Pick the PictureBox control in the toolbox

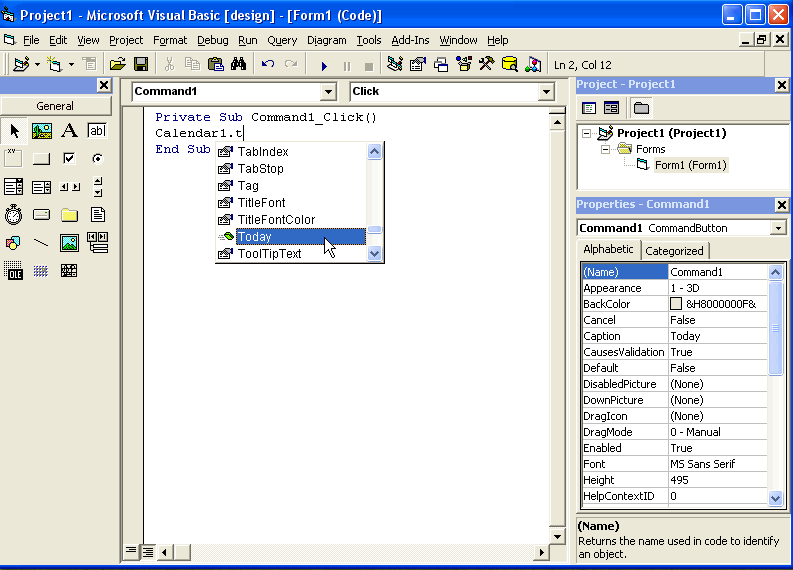(42, 131)
